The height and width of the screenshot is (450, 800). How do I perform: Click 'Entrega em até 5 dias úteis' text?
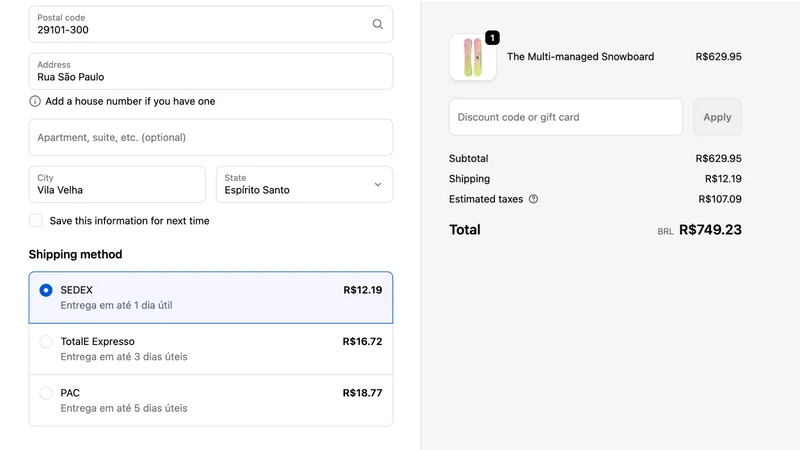pos(124,408)
